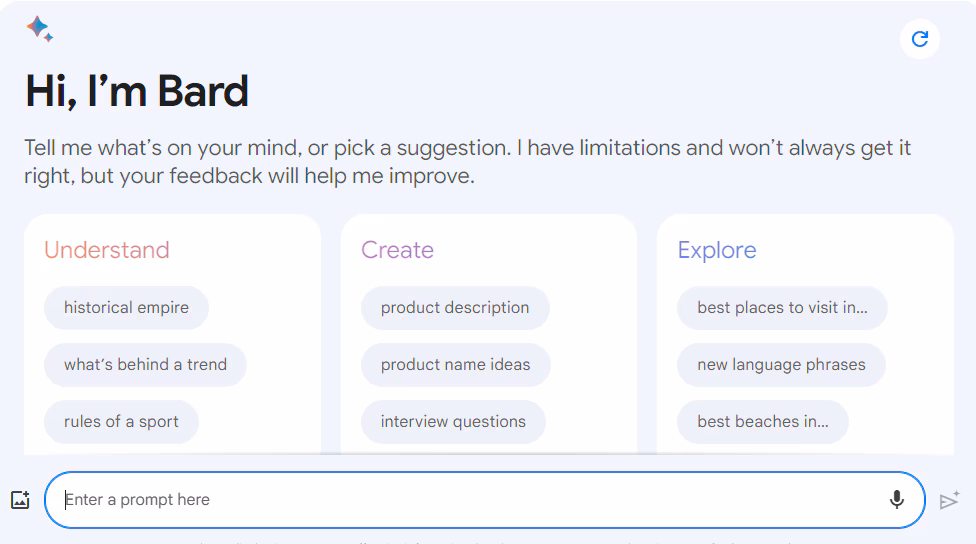Pick the 'product description' suggestion chip
Image resolution: width=976 pixels, height=544 pixels.
pos(455,308)
